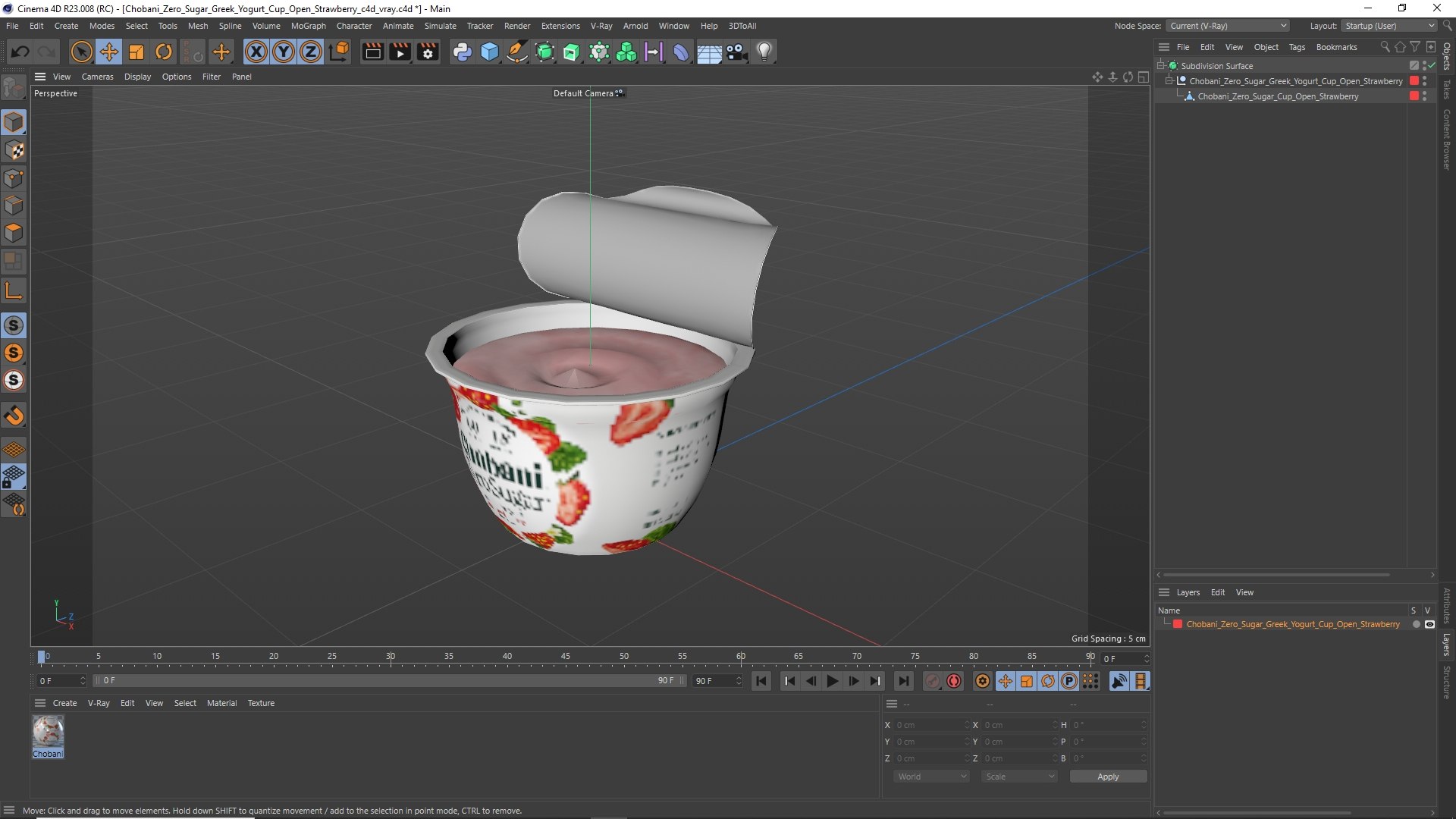Viewport: 1456px width, 819px height.
Task: Switch to Model mode in left sidebar
Action: coord(14,122)
